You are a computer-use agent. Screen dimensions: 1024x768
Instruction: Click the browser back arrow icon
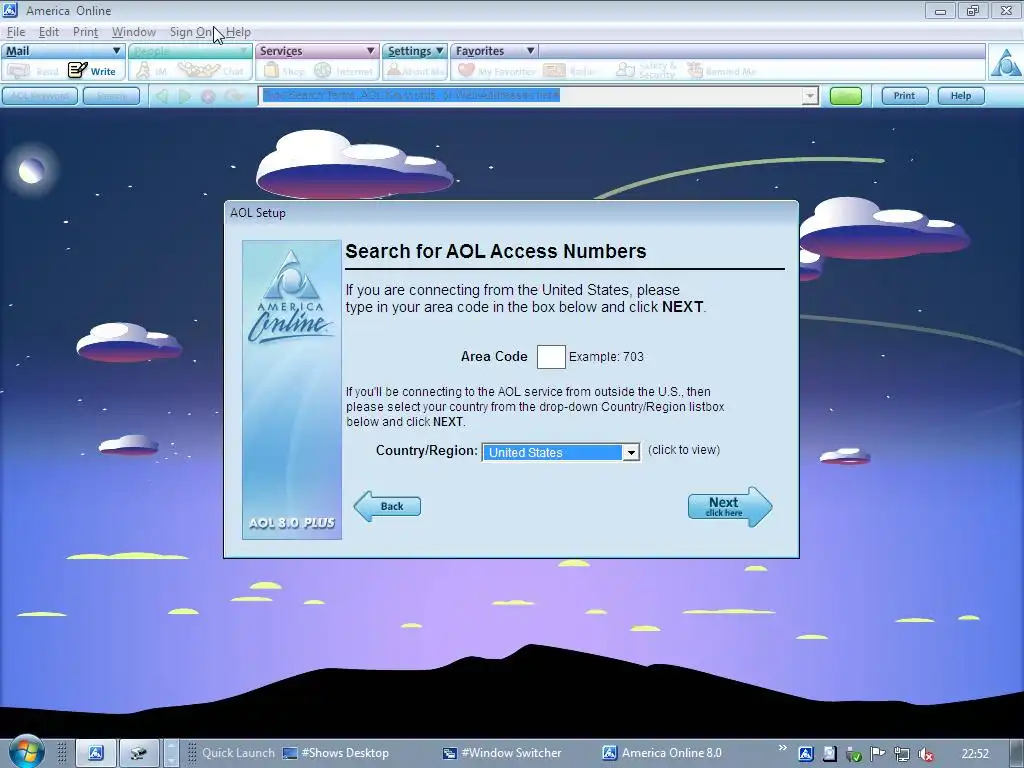pyautogui.click(x=162, y=96)
